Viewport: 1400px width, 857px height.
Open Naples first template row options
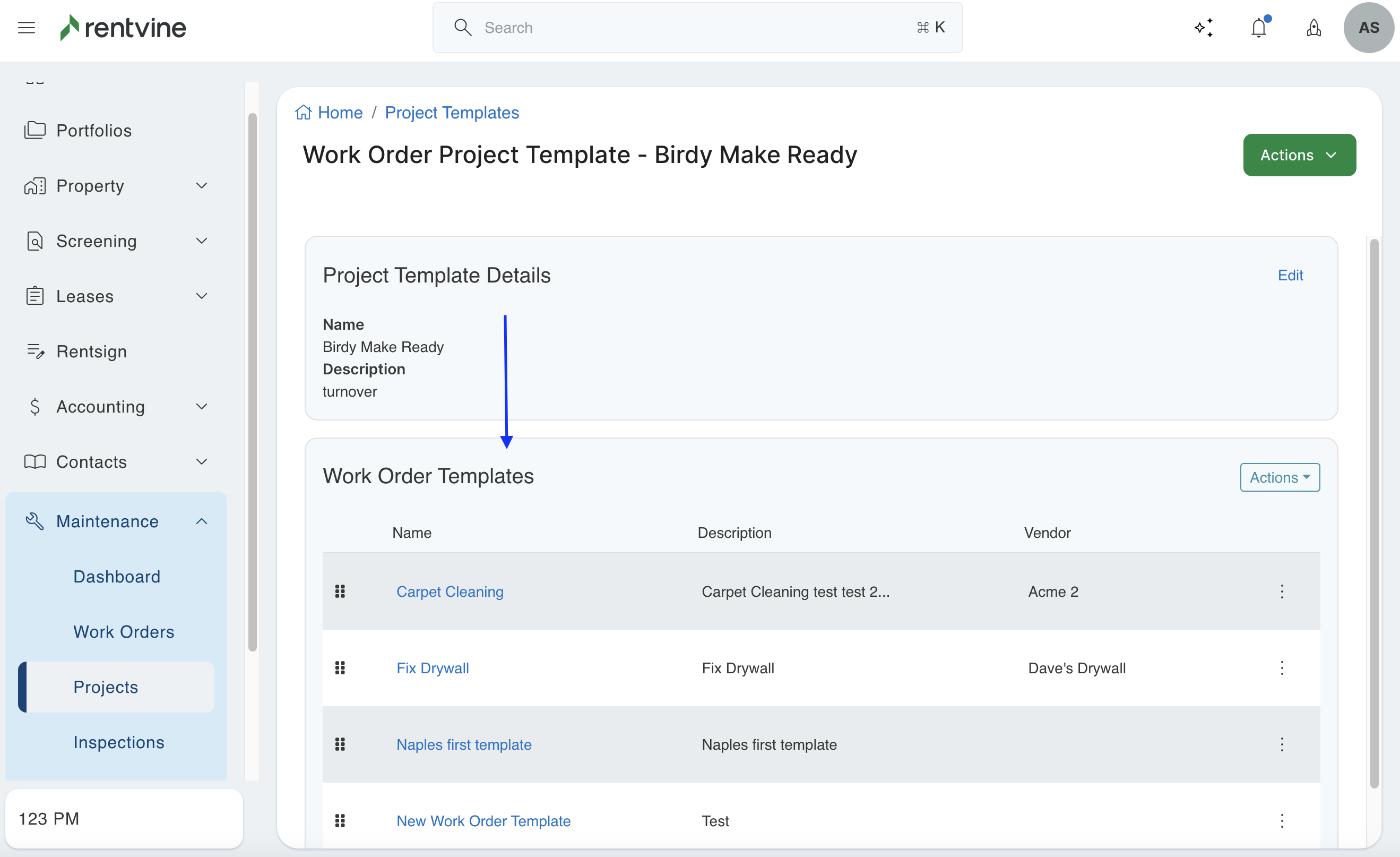pos(1282,744)
